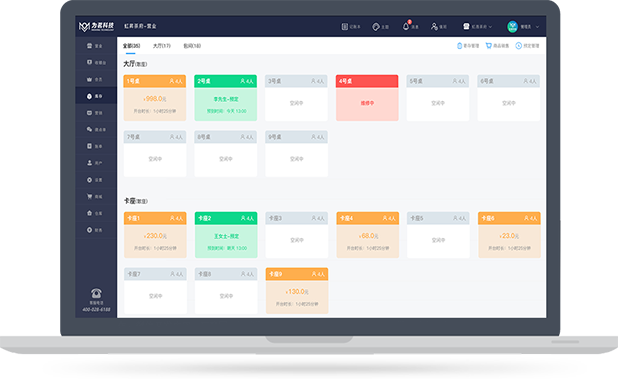Click the dropdown chevron beside the user name

point(537,27)
